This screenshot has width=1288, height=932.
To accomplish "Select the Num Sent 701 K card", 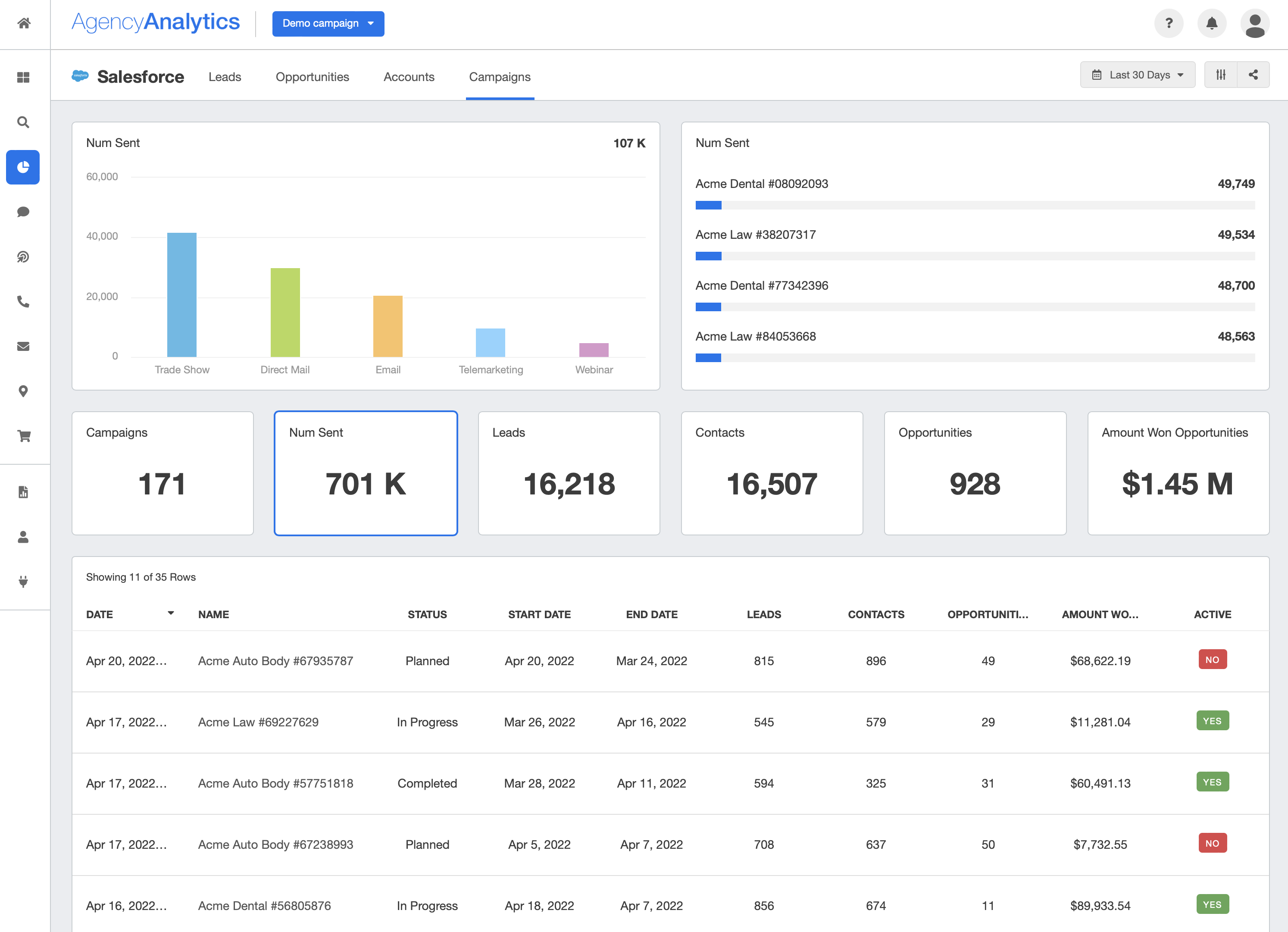I will [x=366, y=473].
